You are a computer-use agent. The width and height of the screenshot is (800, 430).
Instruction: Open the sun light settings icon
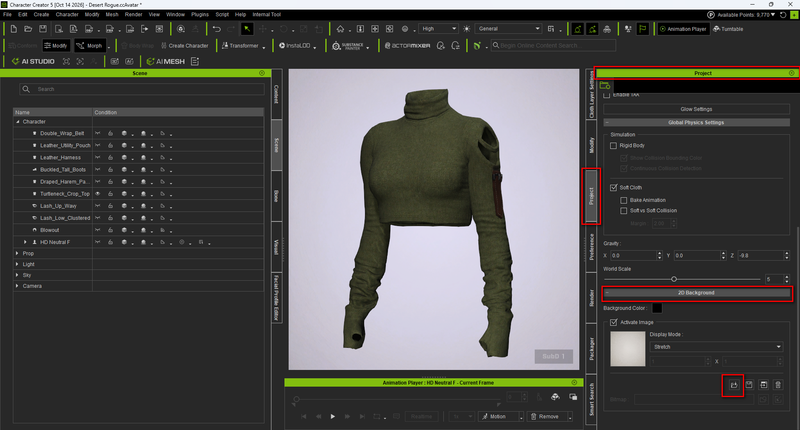(466, 29)
